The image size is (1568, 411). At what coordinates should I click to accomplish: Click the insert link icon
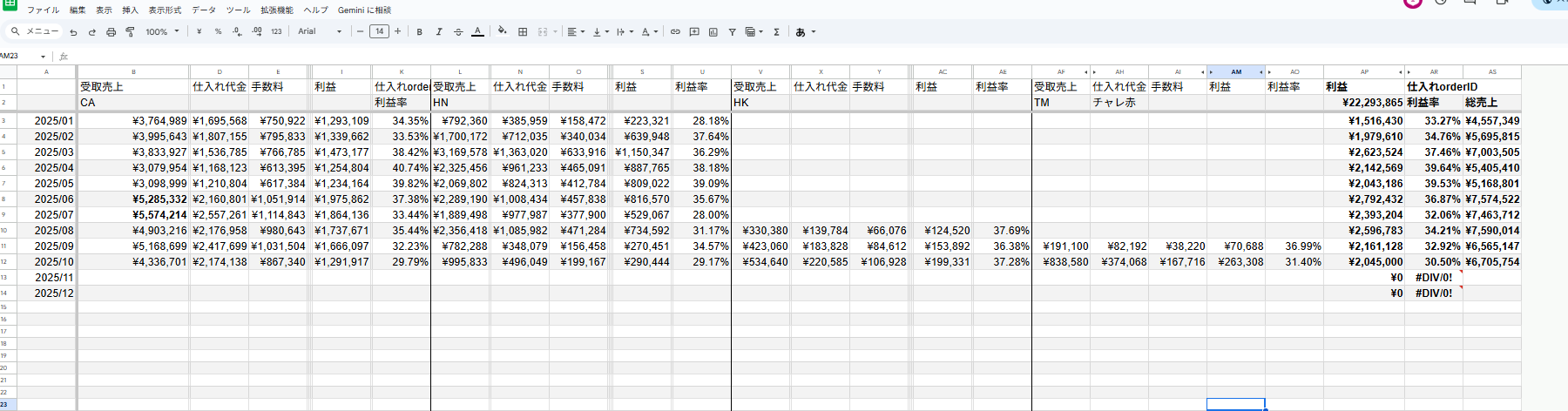click(675, 32)
